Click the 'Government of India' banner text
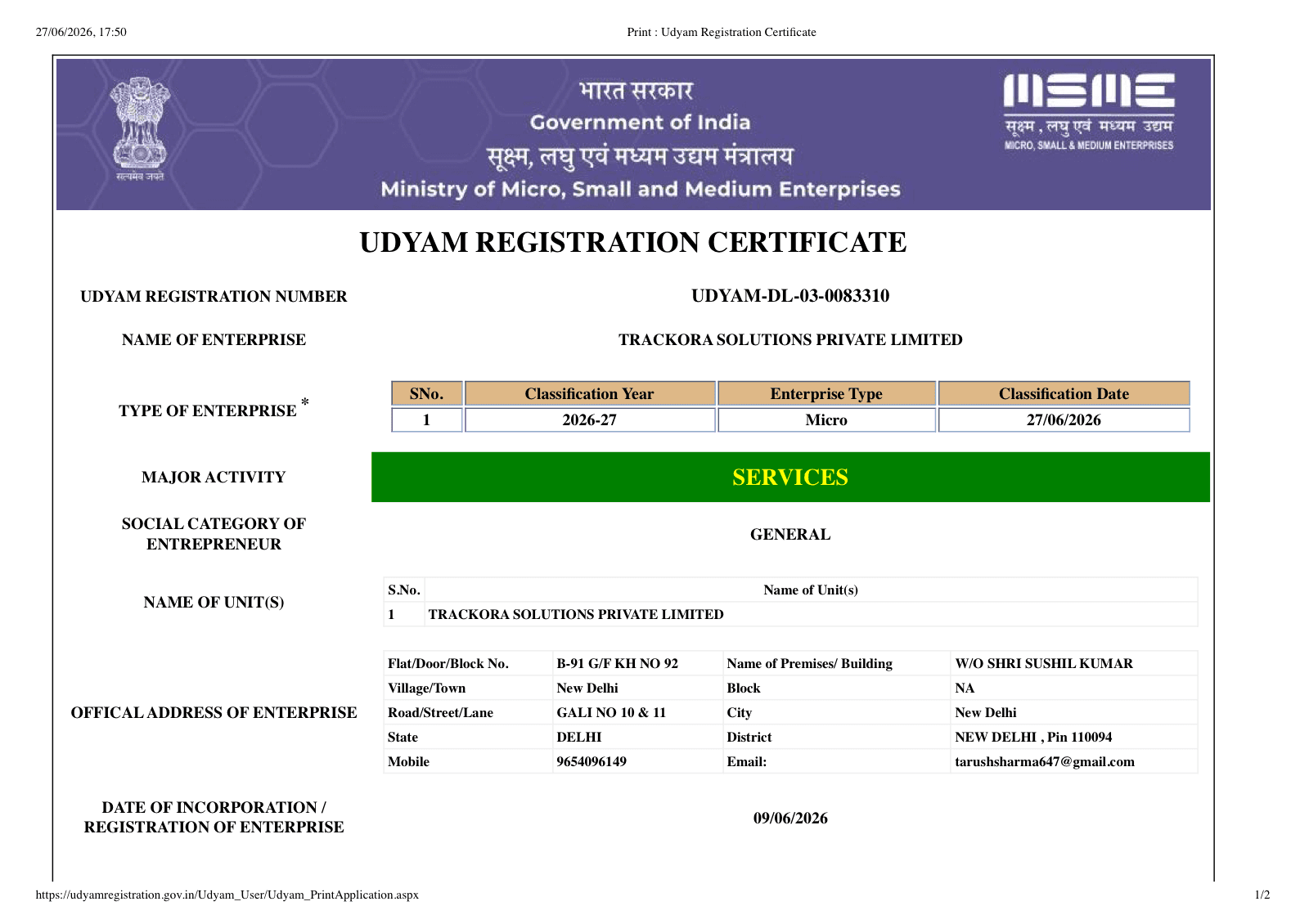This screenshot has height=924, width=1309. pos(640,123)
